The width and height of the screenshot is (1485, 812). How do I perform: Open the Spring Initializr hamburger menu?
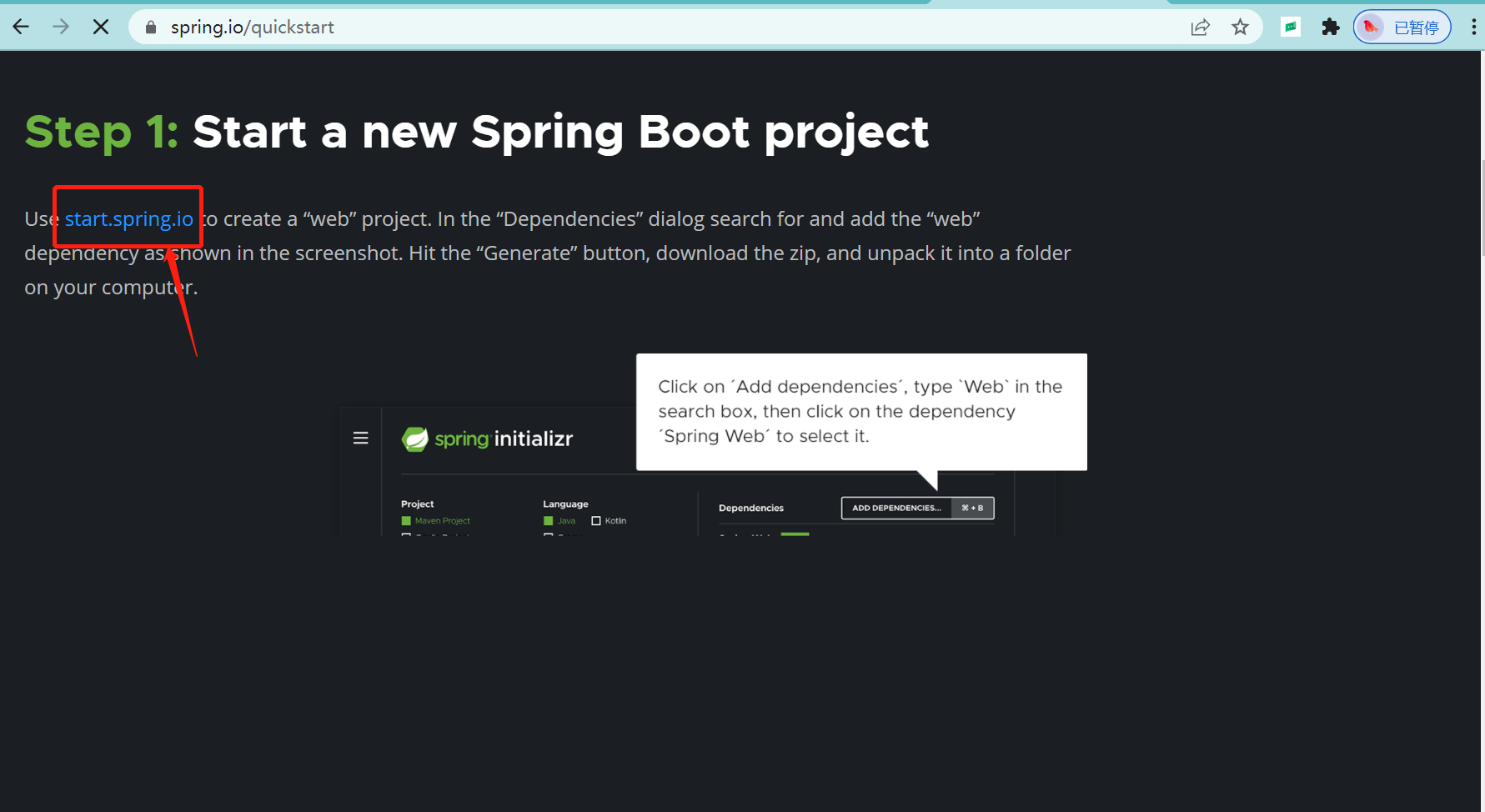(360, 437)
